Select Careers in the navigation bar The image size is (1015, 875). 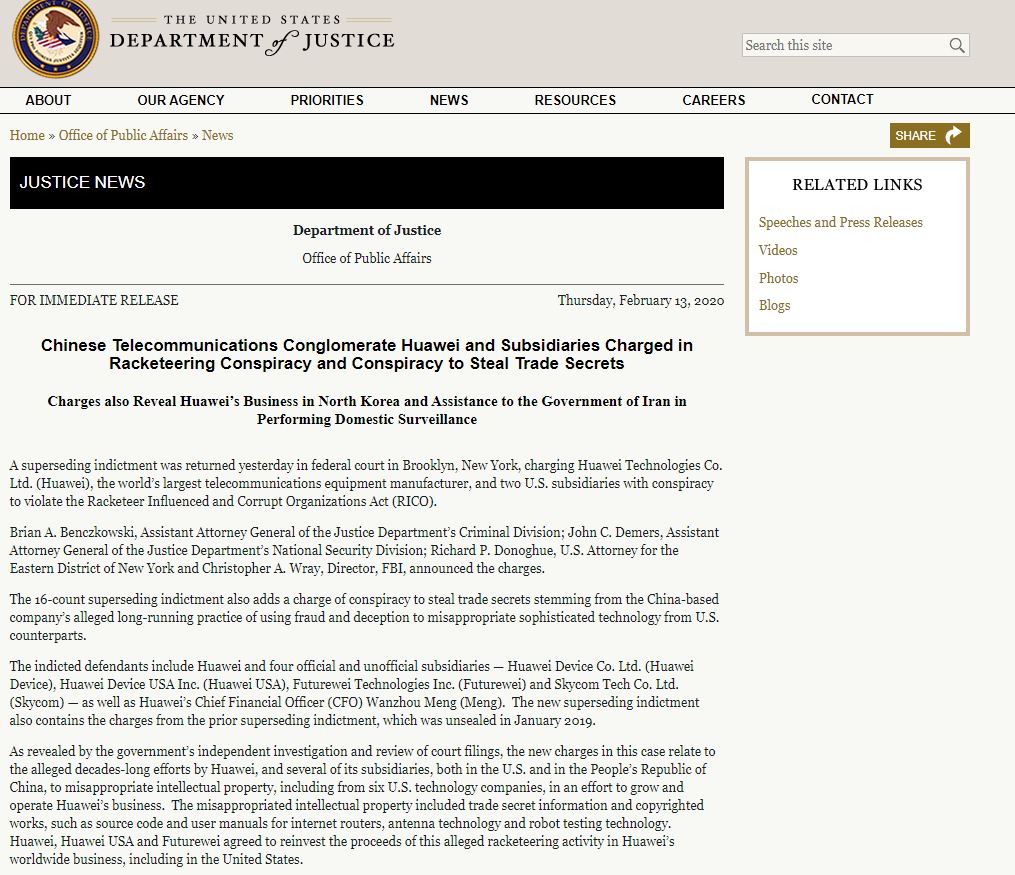tap(714, 100)
